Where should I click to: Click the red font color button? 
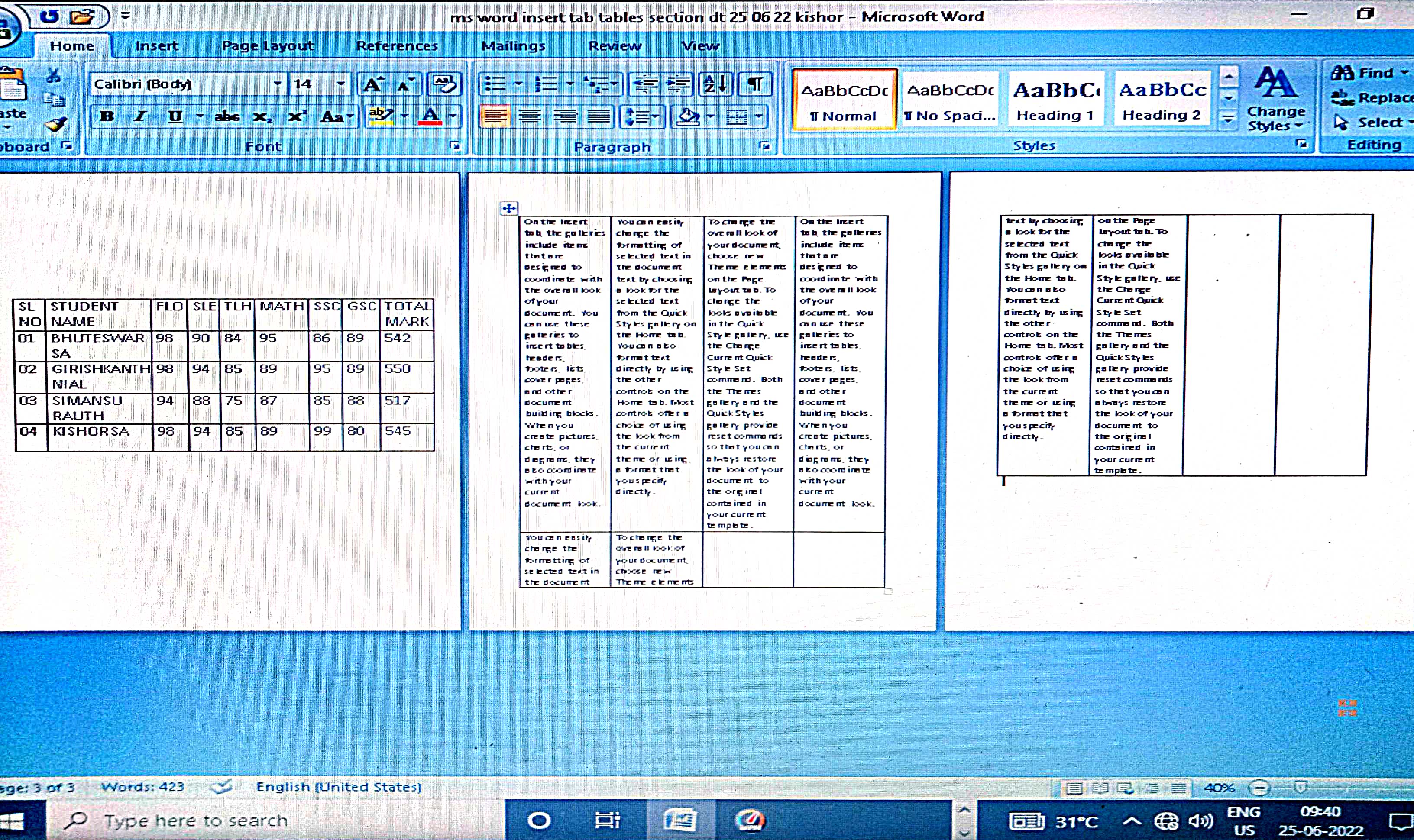pyautogui.click(x=430, y=116)
